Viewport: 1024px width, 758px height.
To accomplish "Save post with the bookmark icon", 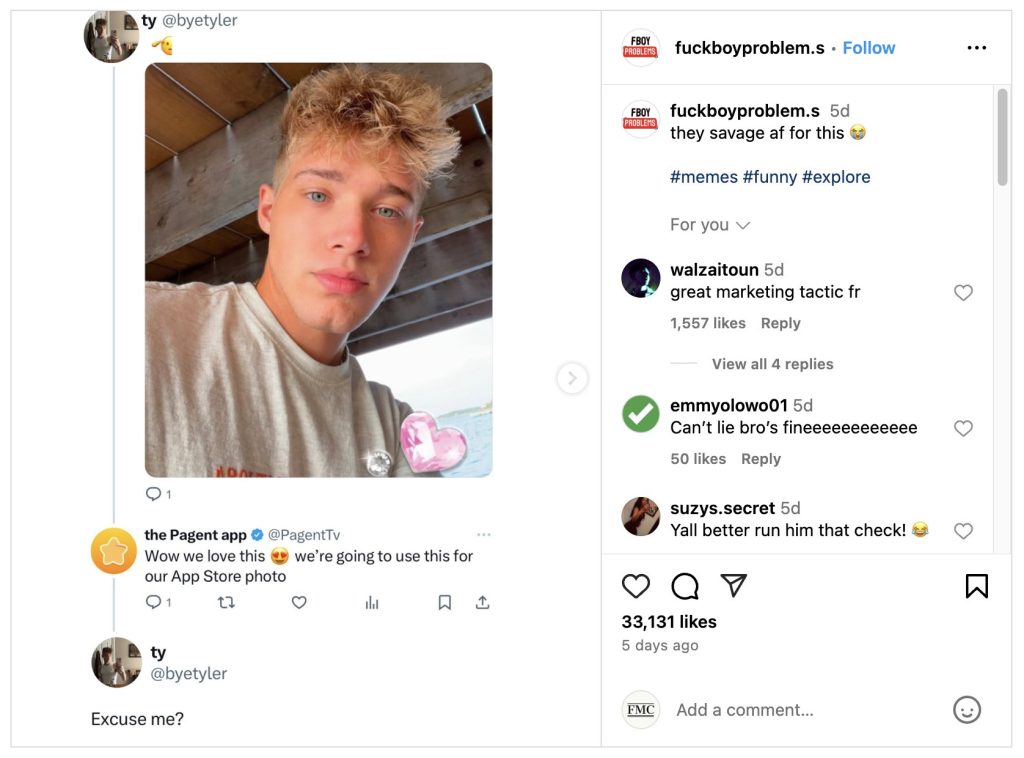I will coord(976,586).
